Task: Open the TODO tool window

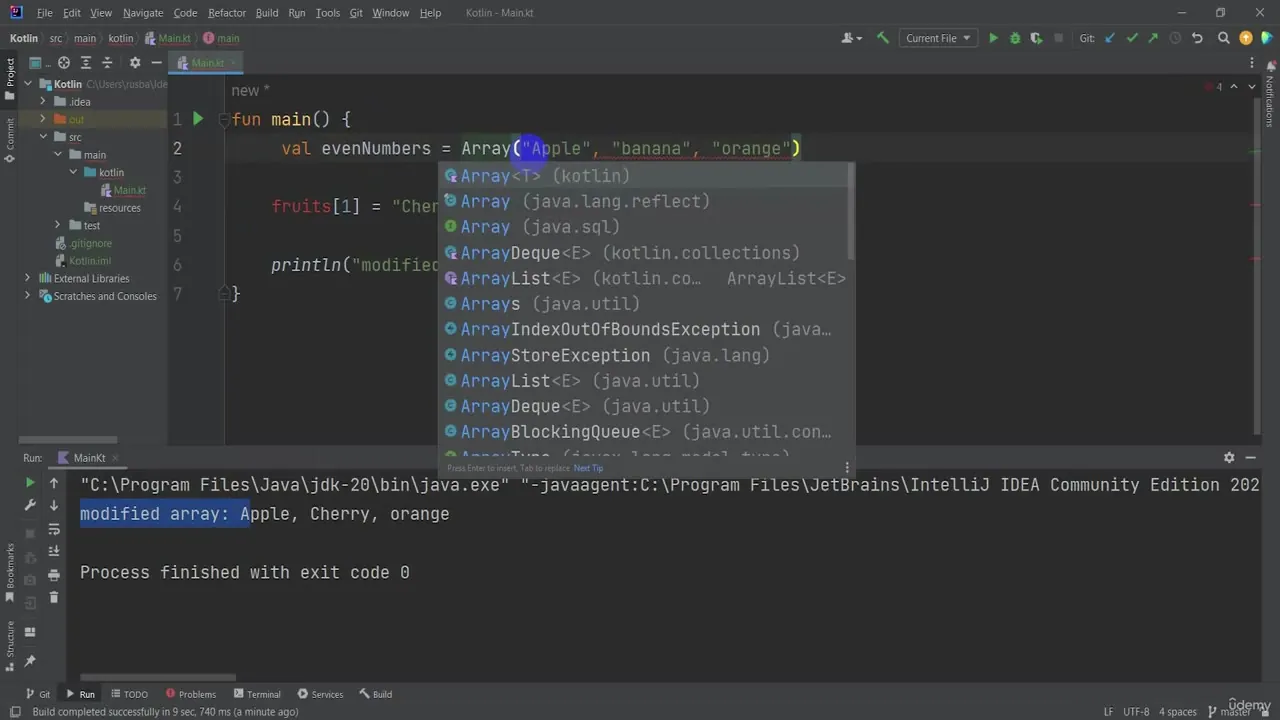Action: point(129,694)
